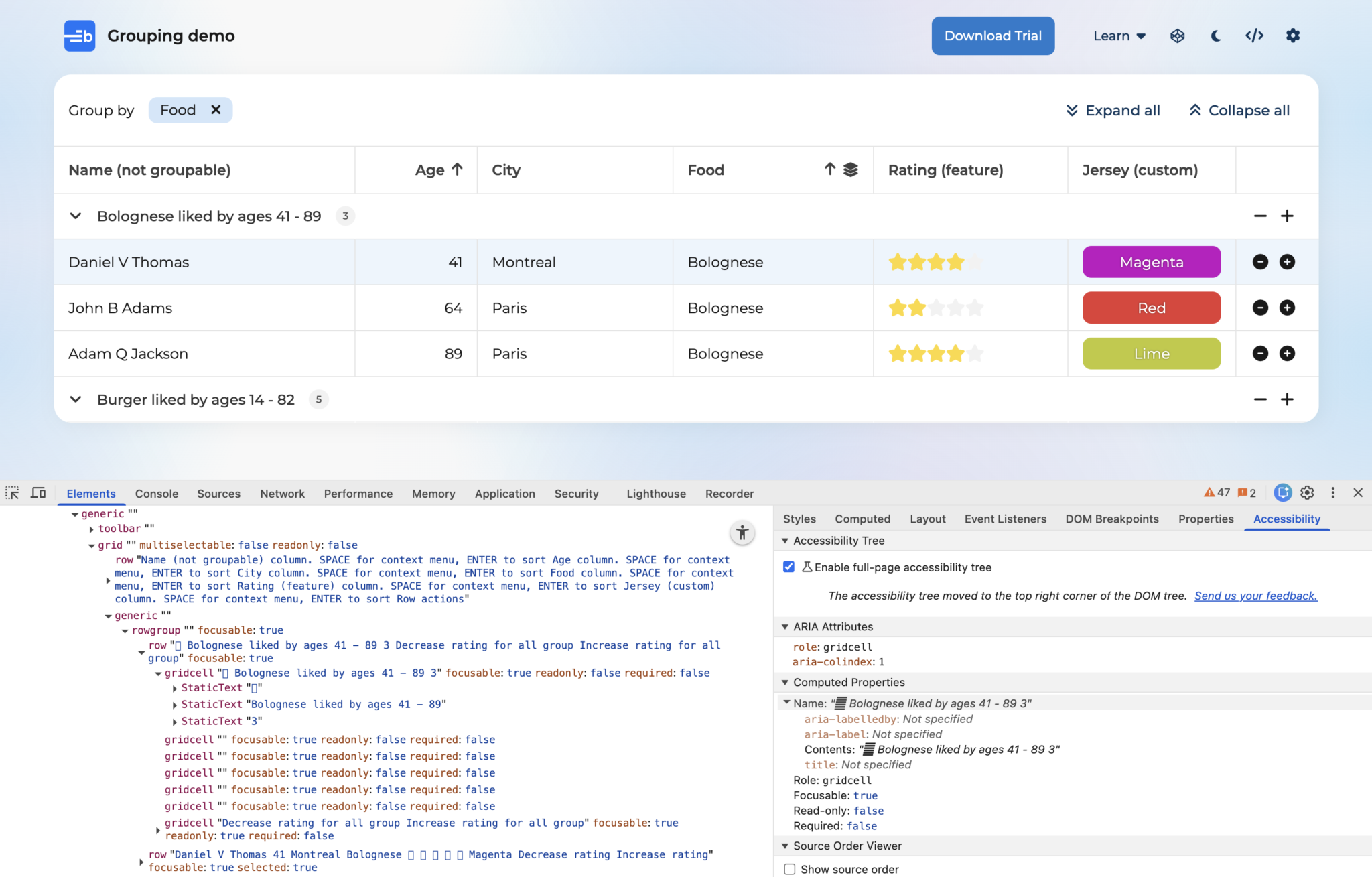Collapse the grid node in accessibility tree

91,545
